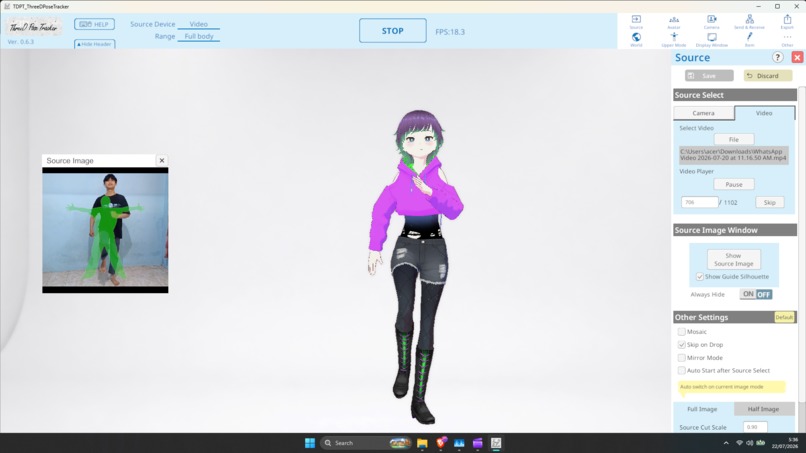Click the selected video file path
806x453 pixels.
tap(734, 155)
